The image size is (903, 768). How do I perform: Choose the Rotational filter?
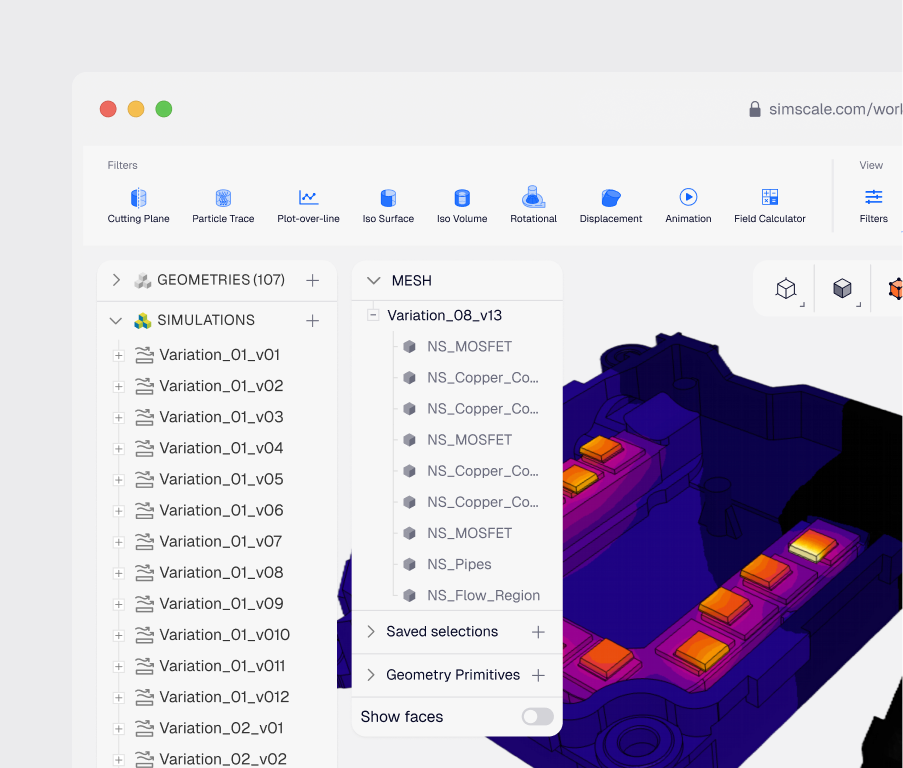tap(533, 206)
